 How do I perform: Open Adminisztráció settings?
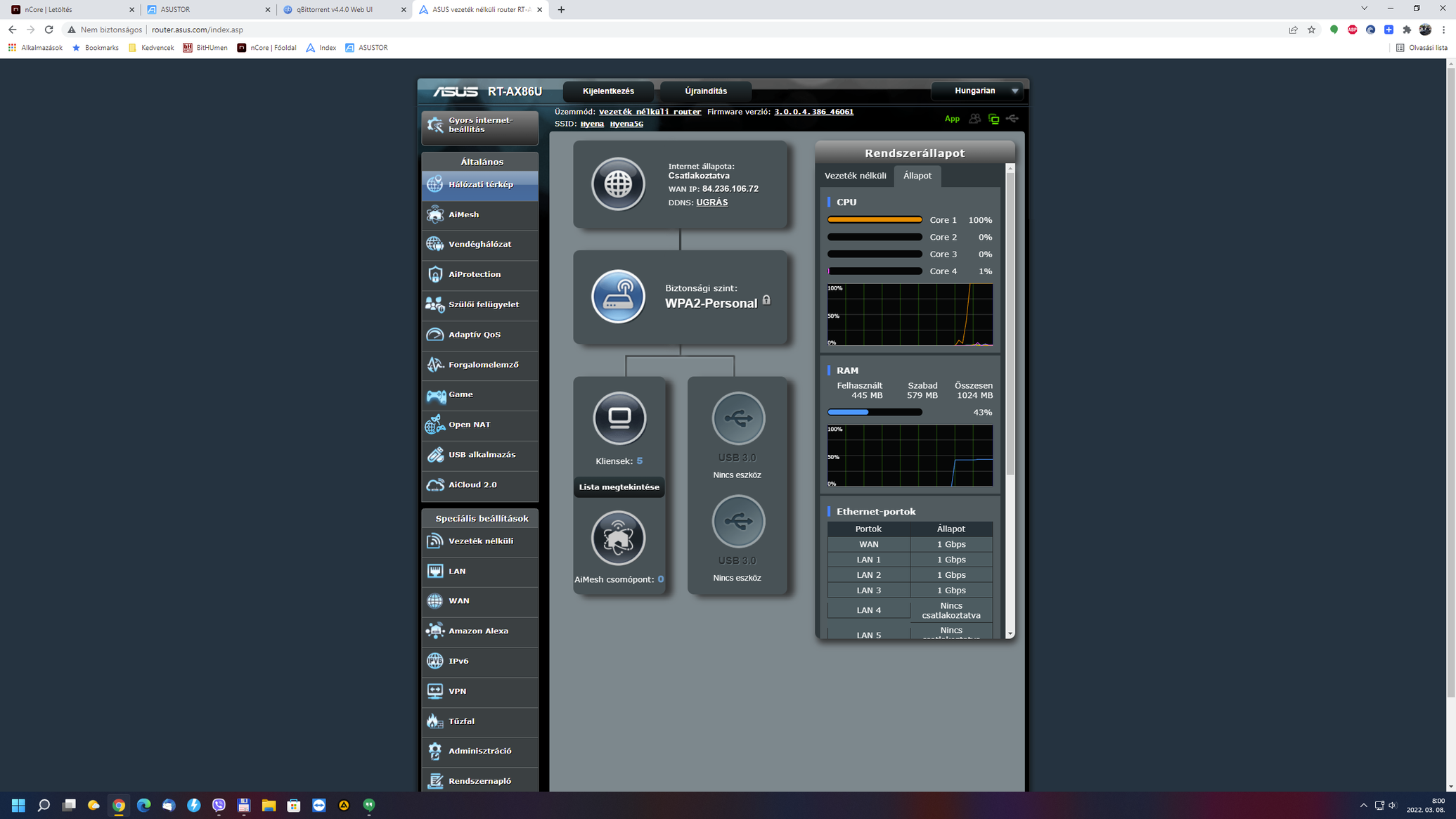480,752
